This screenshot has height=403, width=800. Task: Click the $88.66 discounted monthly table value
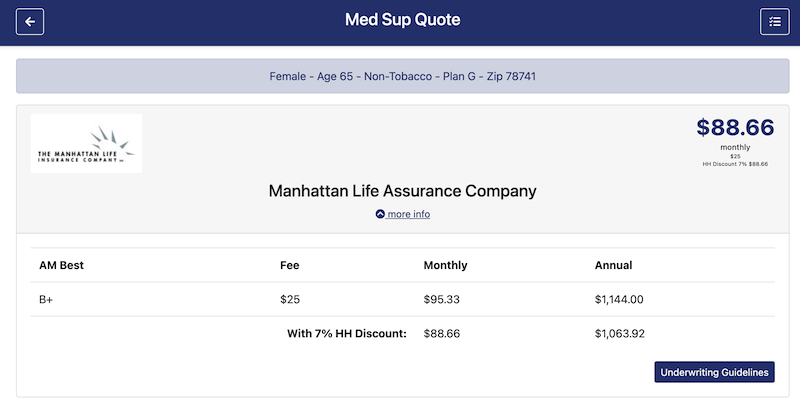[x=441, y=334]
